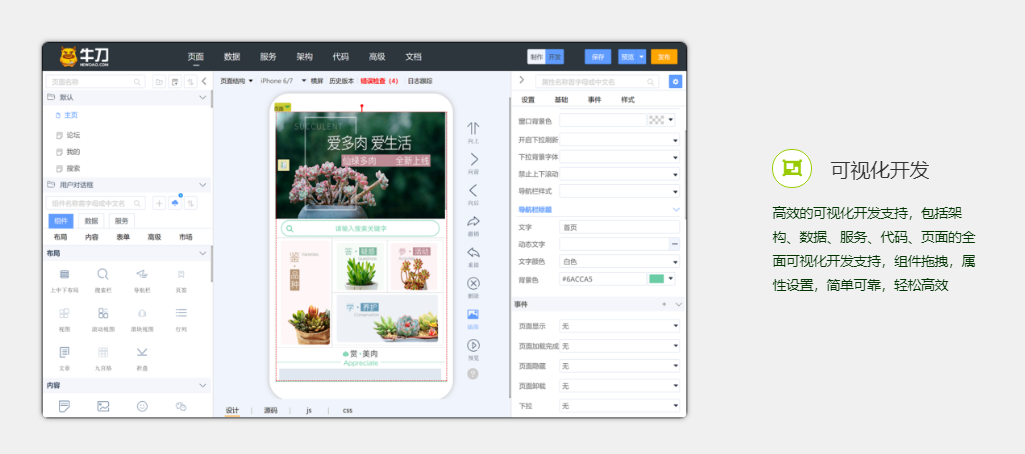This screenshot has width=1025, height=454.
Task: Open the 窗口背景色 color swatch dropdown
Action: pyautogui.click(x=662, y=120)
